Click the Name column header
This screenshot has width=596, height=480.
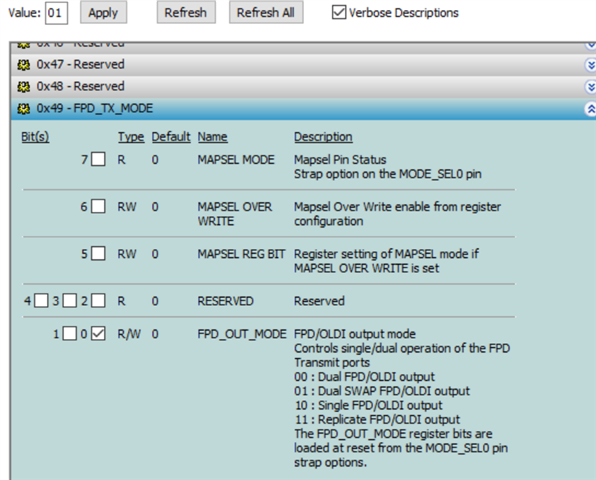tap(212, 137)
